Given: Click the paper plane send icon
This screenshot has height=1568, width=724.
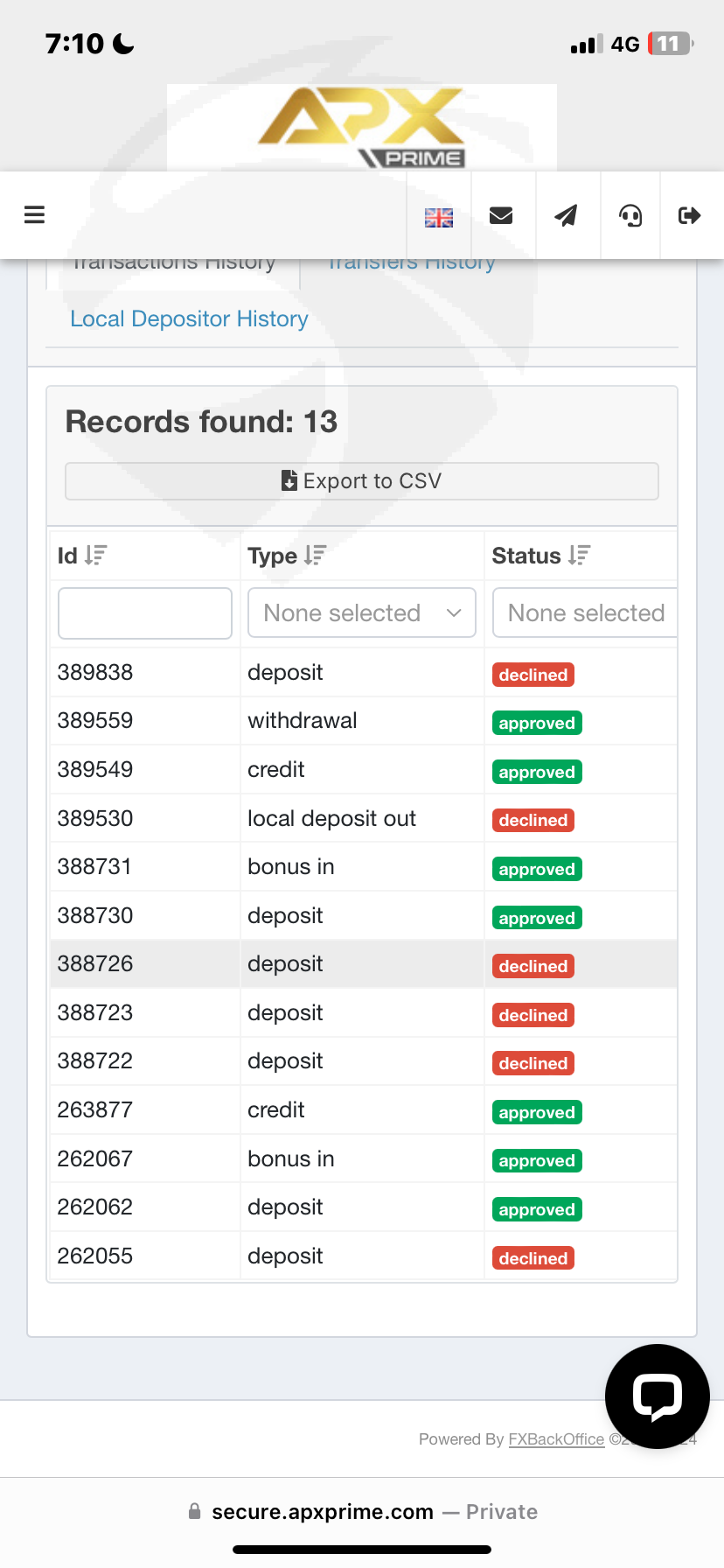Looking at the screenshot, I should coord(567,215).
